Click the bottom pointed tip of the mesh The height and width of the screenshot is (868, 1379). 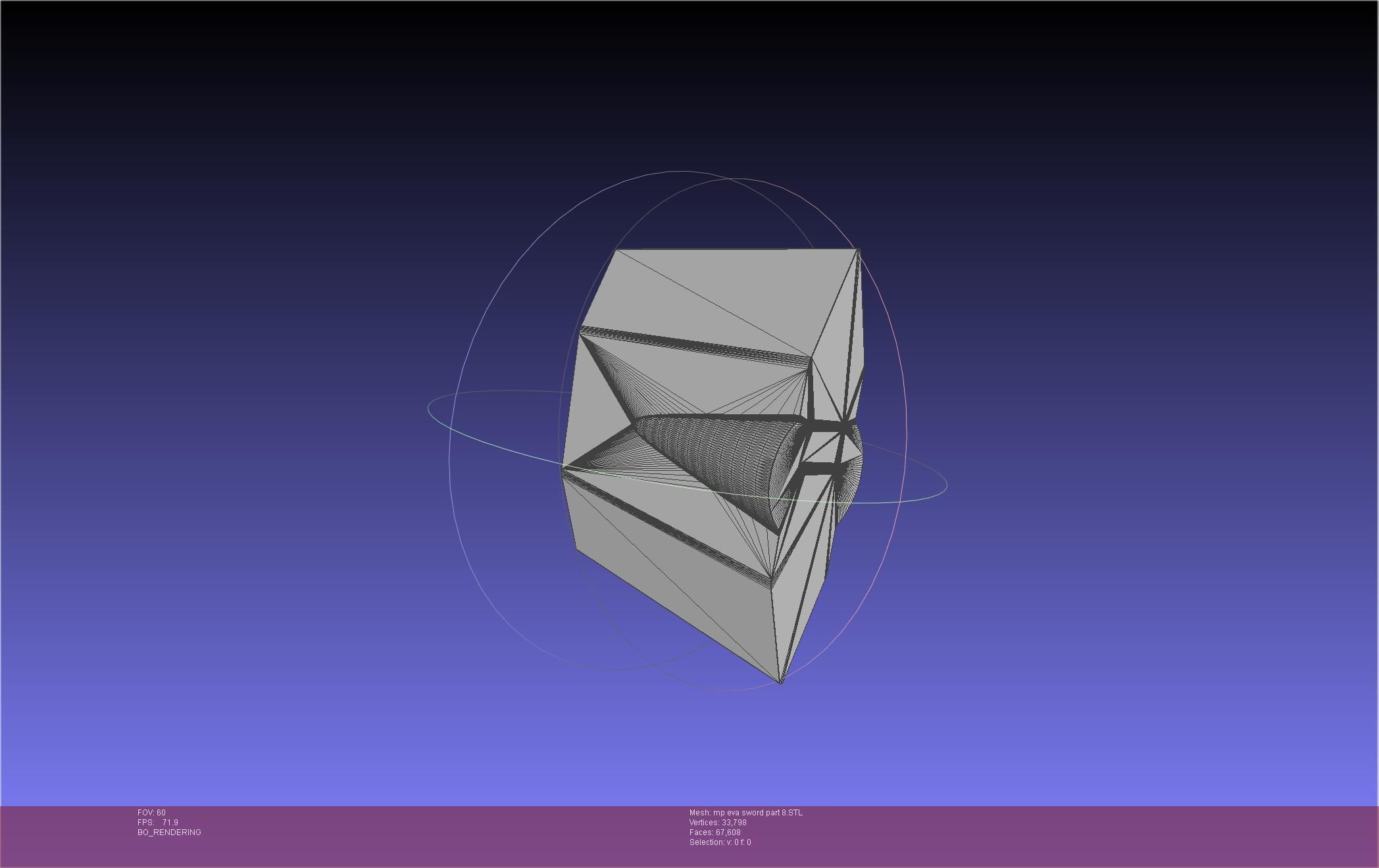781,682
